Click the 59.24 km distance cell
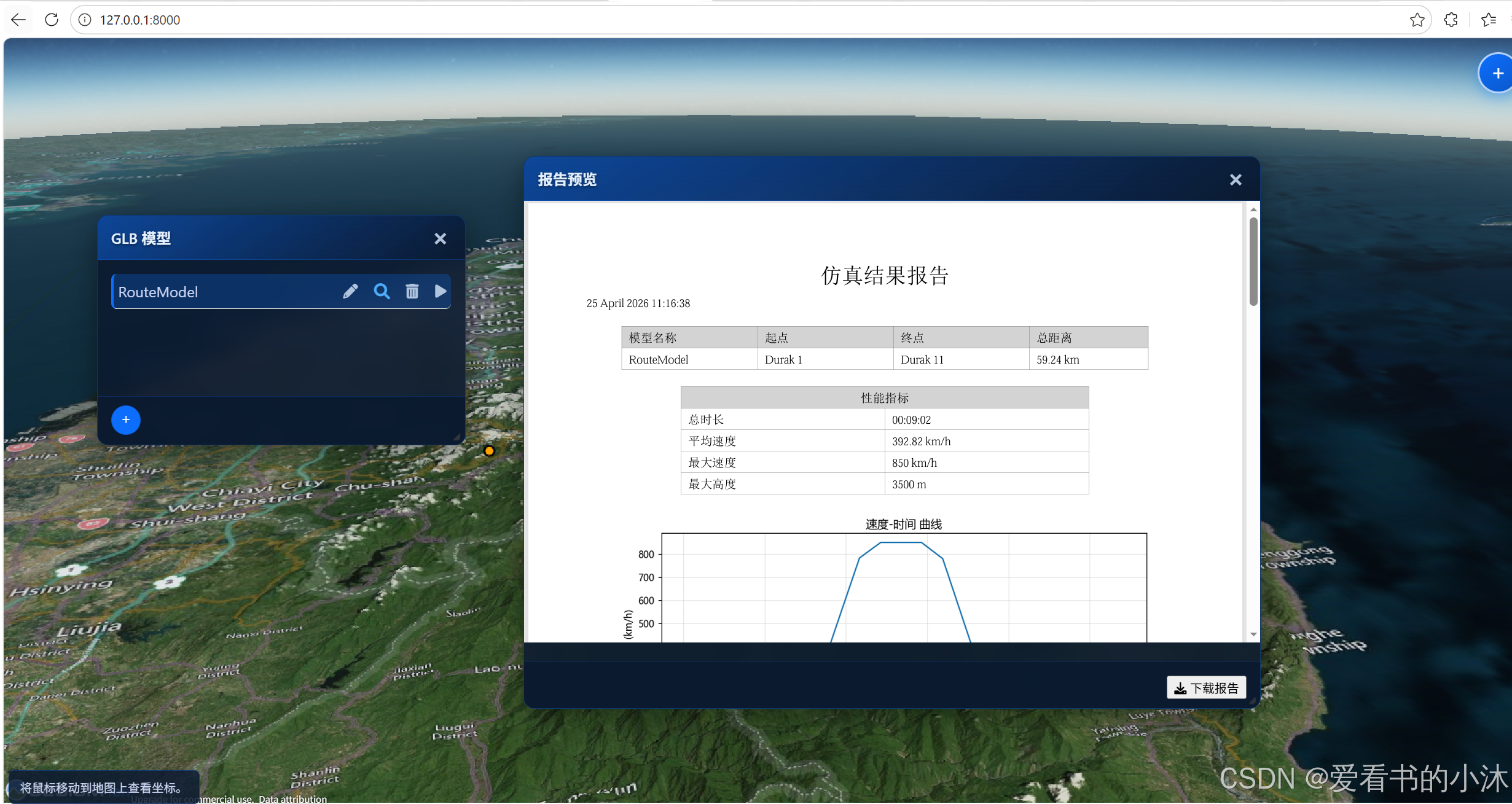Viewport: 1512px width, 804px height. [1089, 359]
